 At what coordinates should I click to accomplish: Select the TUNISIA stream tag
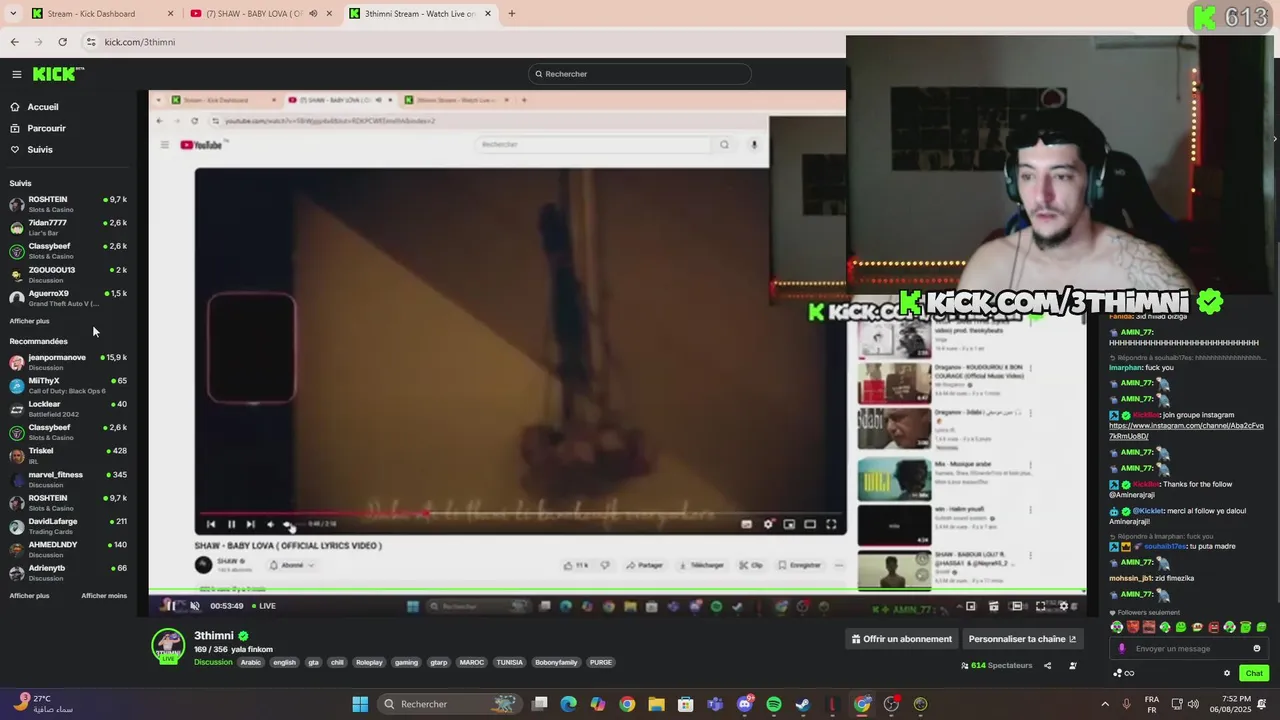coord(510,662)
